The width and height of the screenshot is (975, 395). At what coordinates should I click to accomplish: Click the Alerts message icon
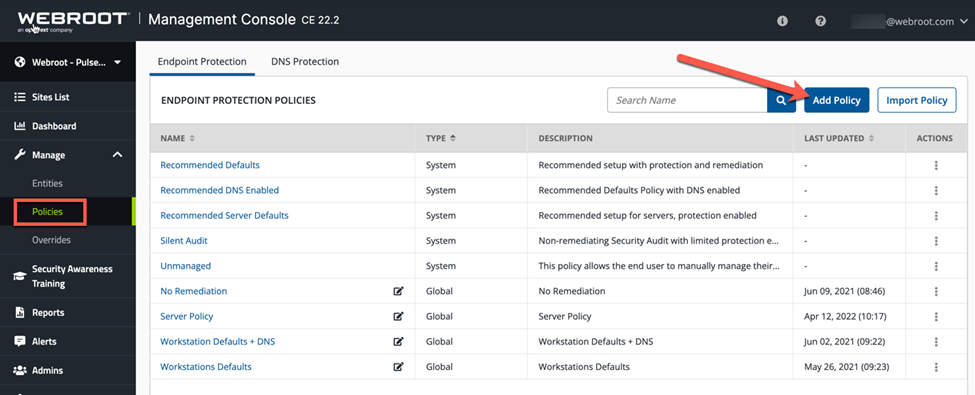19,342
